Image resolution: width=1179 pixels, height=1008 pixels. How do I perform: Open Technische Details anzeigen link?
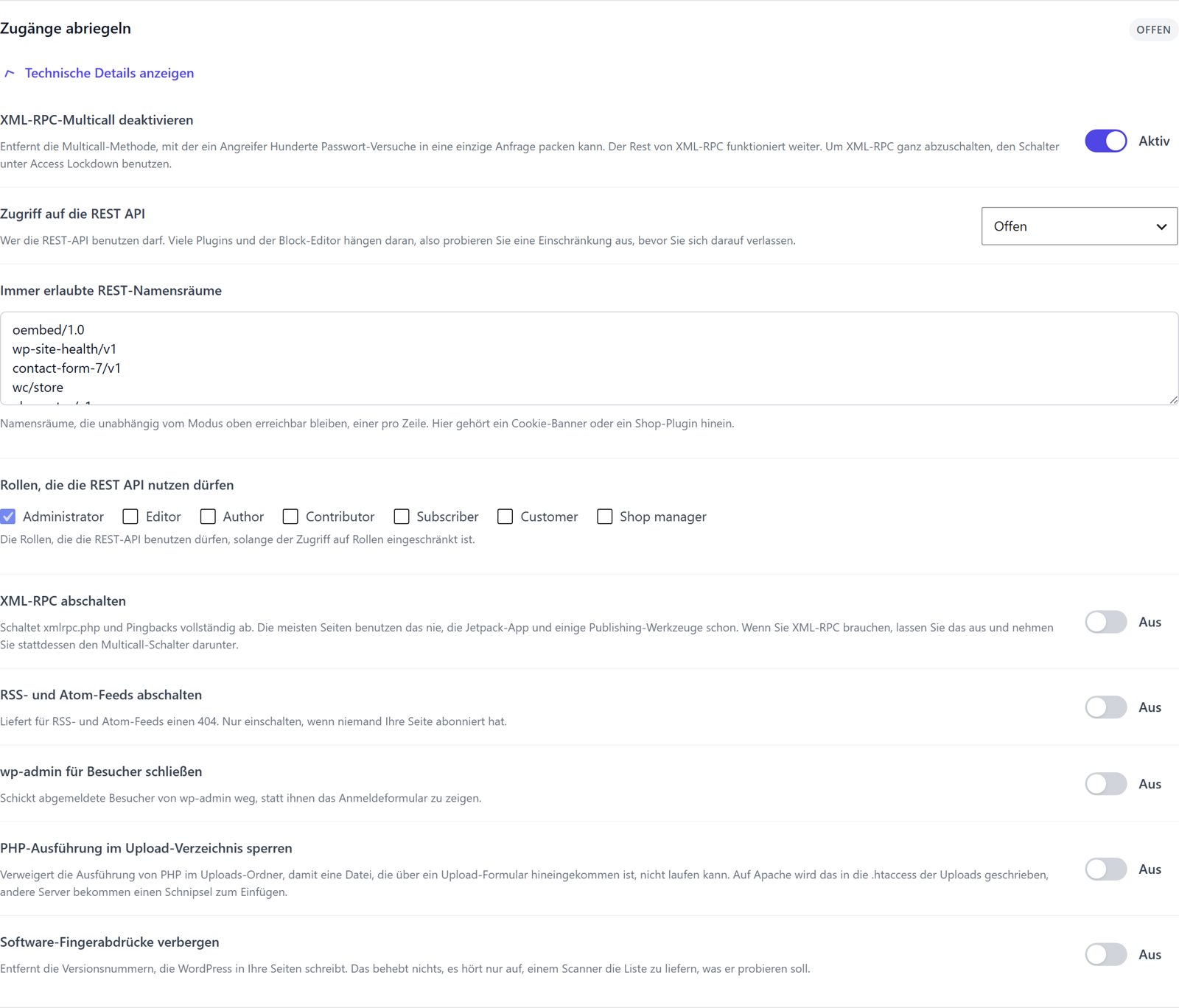[x=109, y=73]
